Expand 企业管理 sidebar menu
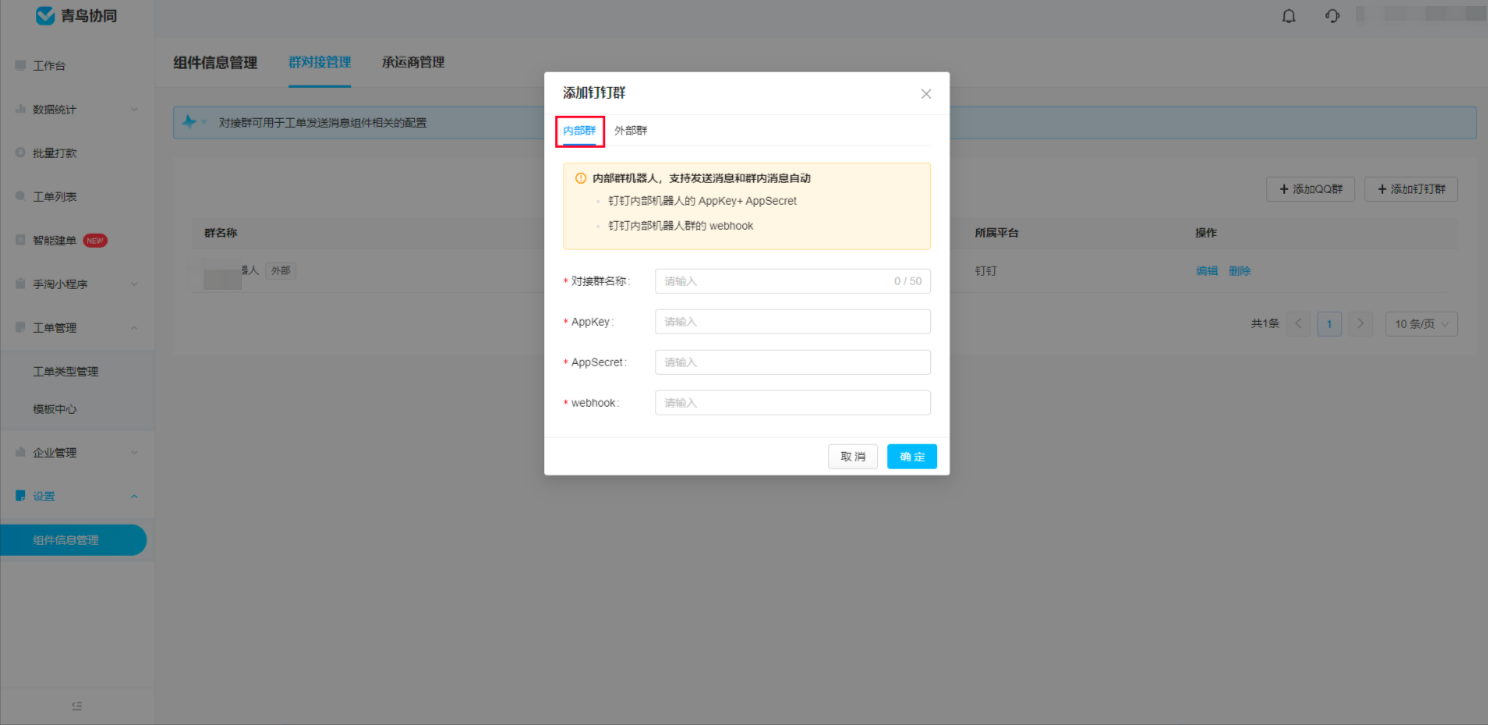This screenshot has height=725, width=1488. pyautogui.click(x=77, y=453)
